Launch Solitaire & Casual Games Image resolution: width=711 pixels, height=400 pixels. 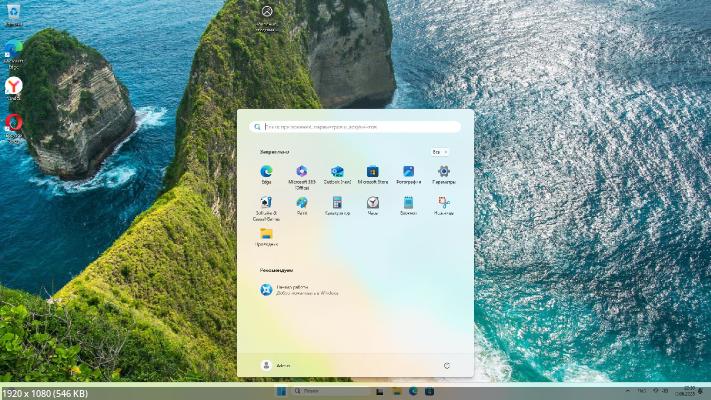266,208
